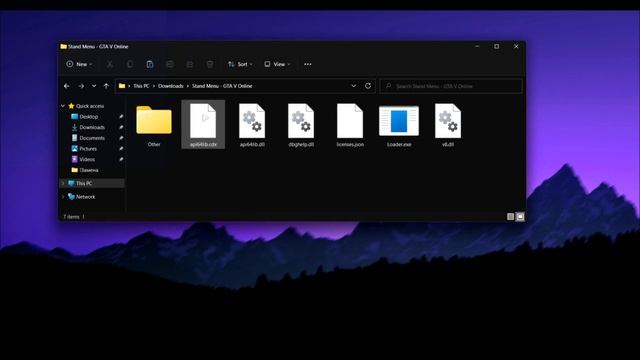Switch to details view in status bar

(510, 217)
